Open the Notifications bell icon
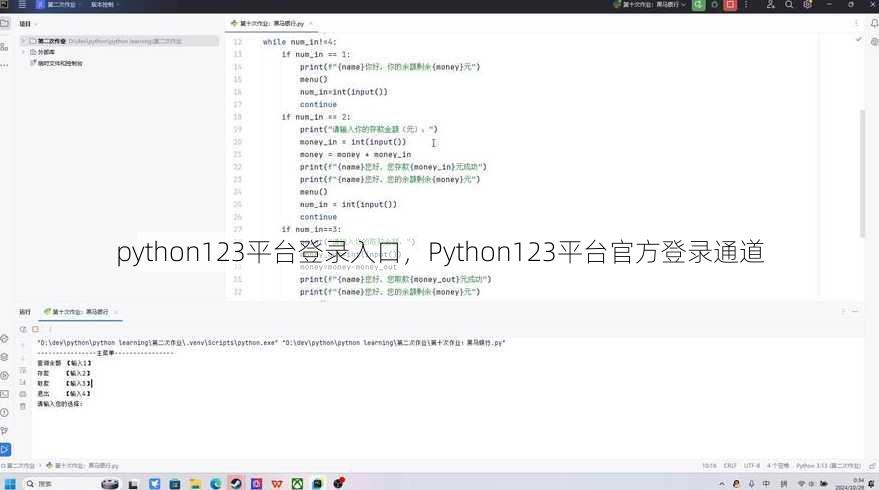 (x=874, y=24)
